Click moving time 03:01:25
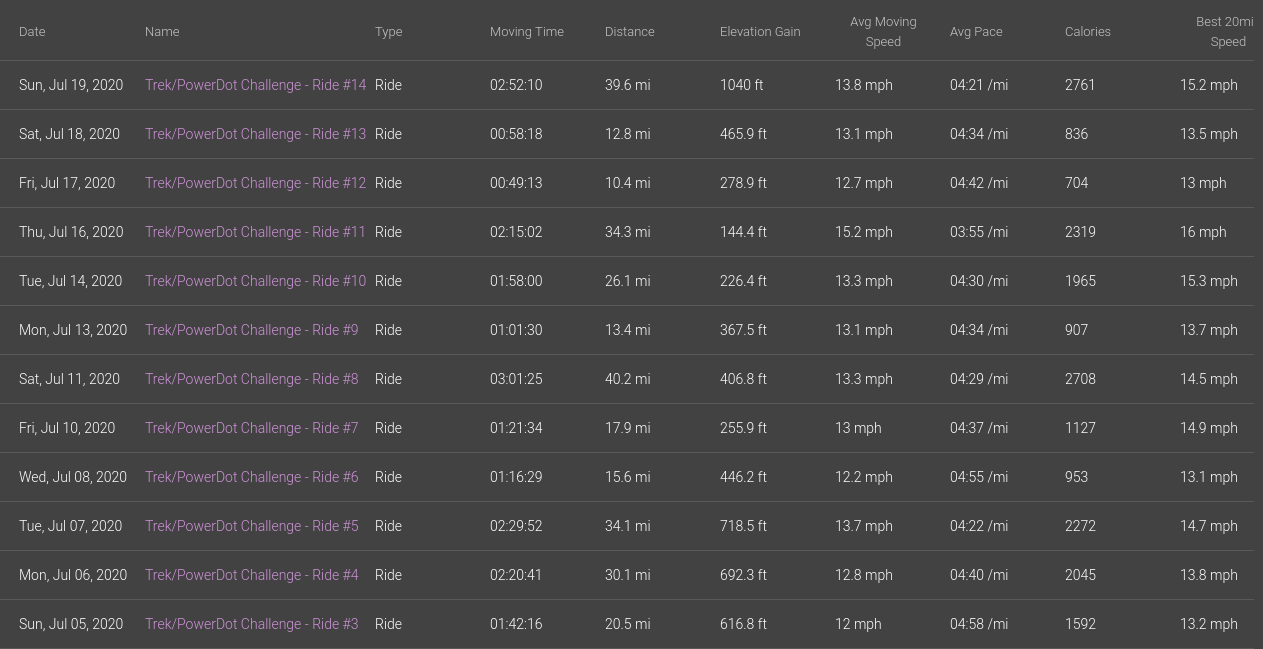1263x649 pixels. coord(516,379)
